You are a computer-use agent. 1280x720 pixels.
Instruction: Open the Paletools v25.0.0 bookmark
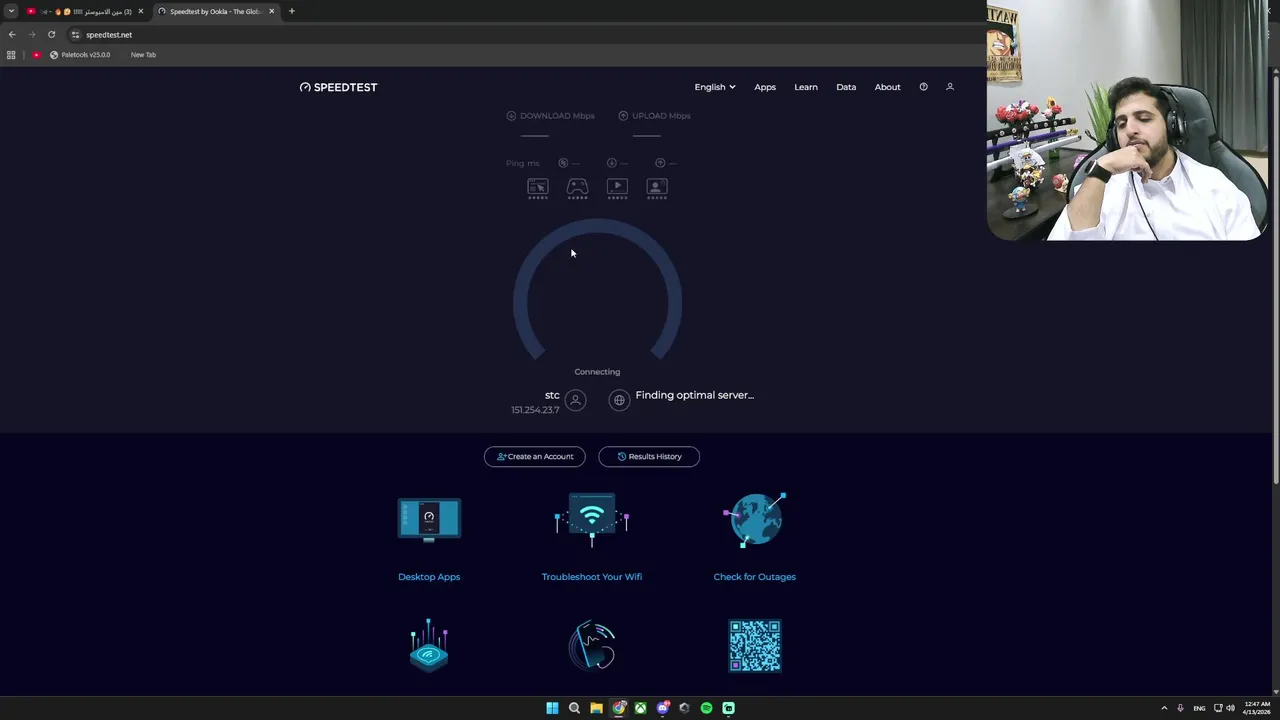[80, 55]
